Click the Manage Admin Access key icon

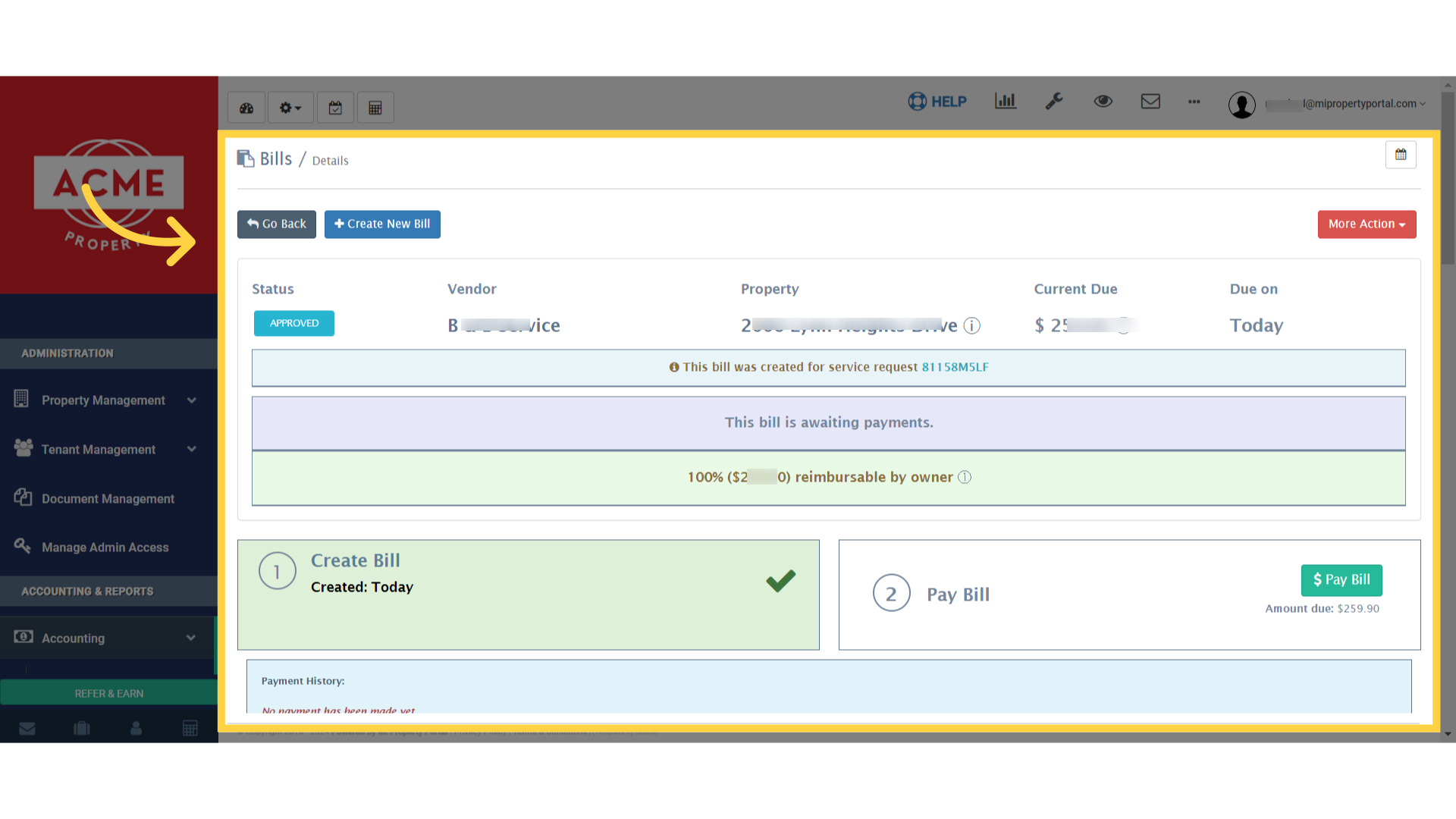23,545
